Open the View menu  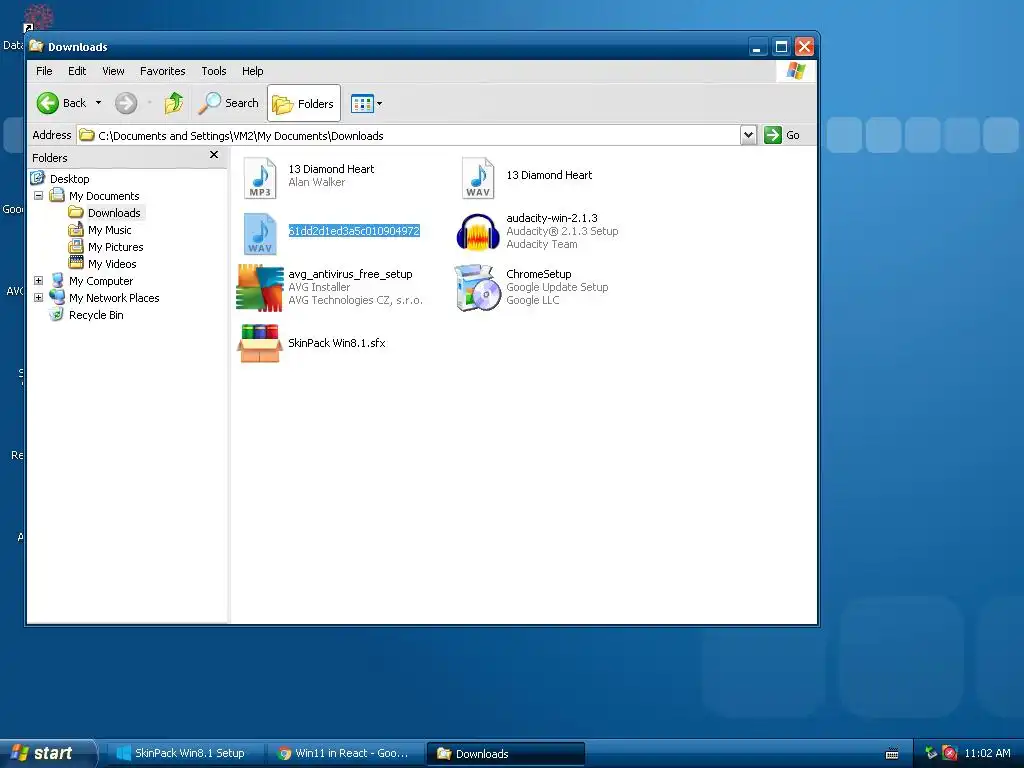click(113, 71)
